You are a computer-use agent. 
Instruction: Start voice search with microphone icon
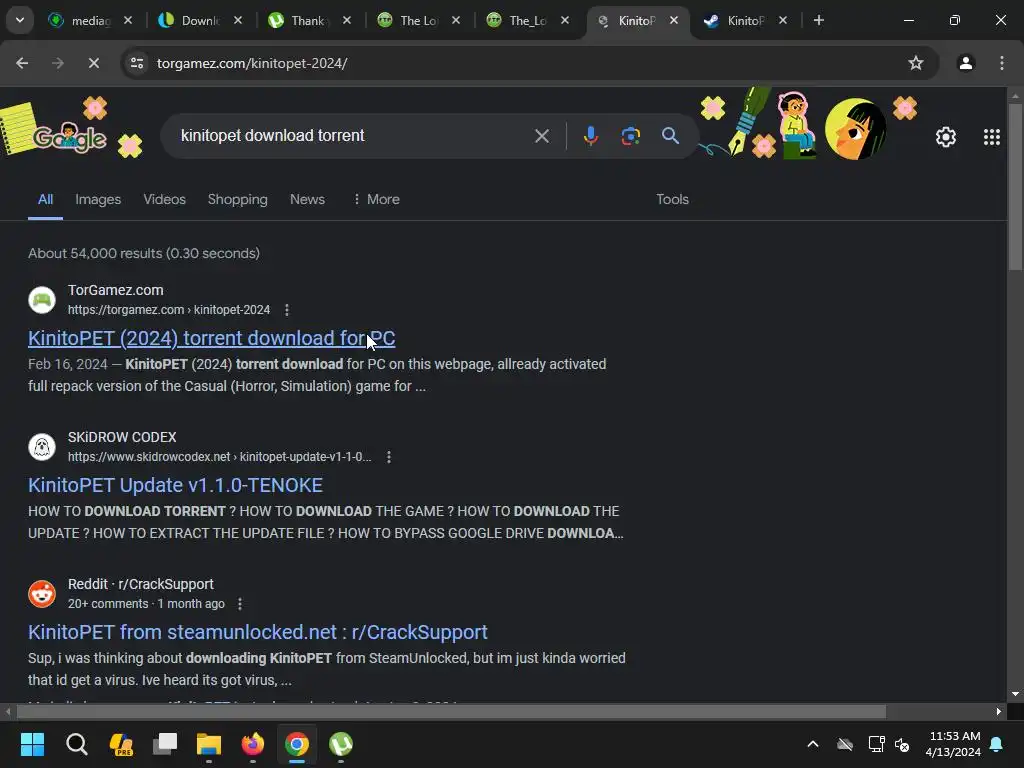coord(590,136)
